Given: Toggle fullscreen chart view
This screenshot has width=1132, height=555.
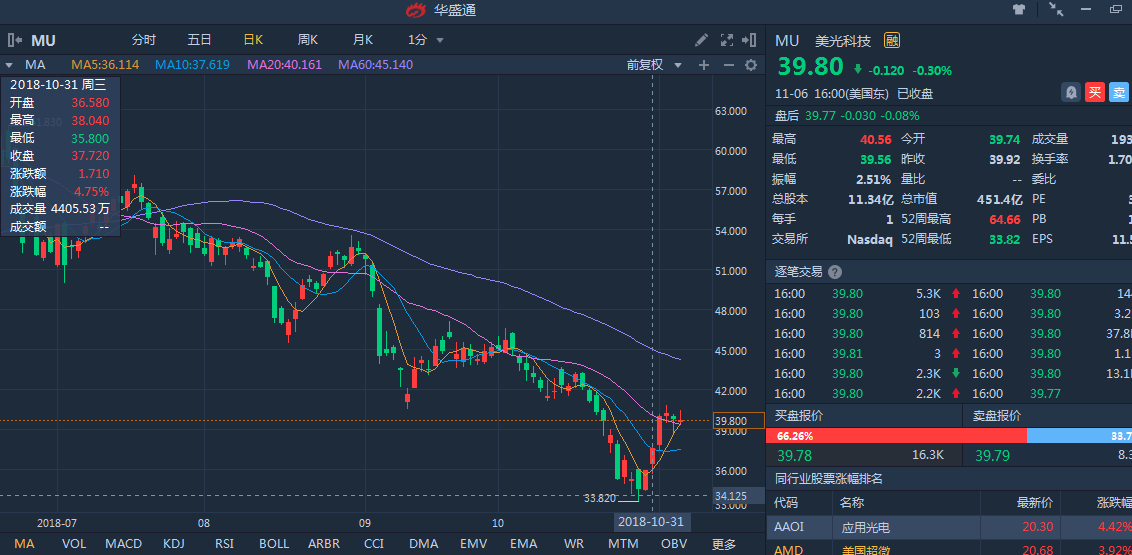Looking at the screenshot, I should click(x=727, y=40).
